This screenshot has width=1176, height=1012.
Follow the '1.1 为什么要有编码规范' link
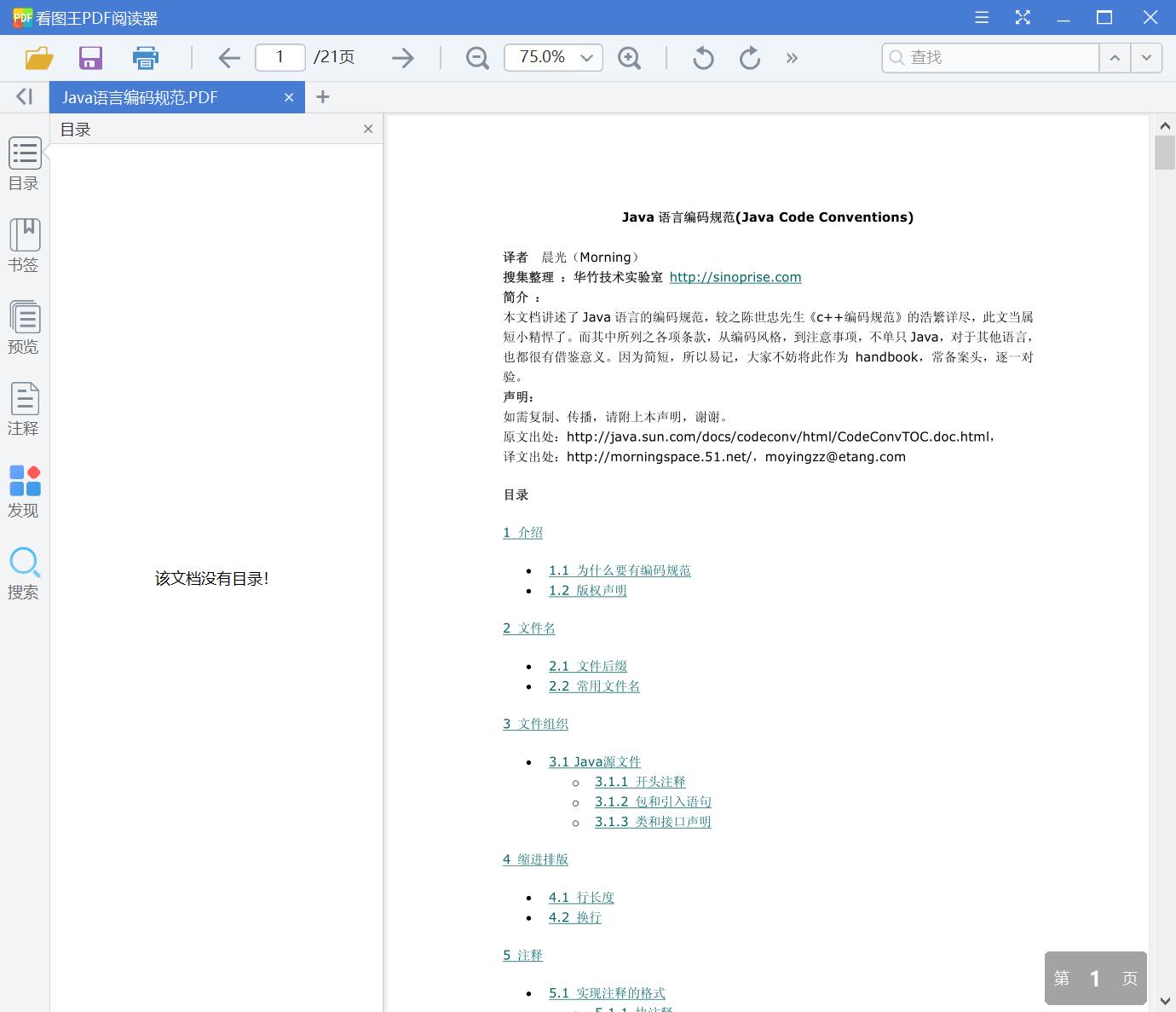click(x=620, y=570)
